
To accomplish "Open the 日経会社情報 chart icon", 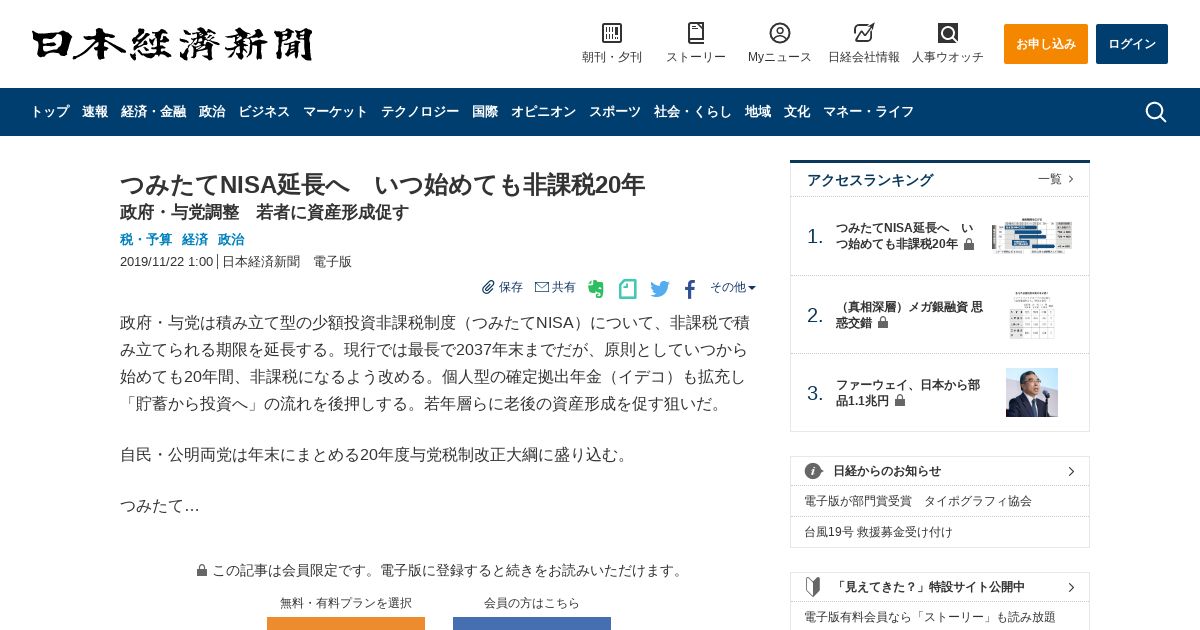I will 864,33.
